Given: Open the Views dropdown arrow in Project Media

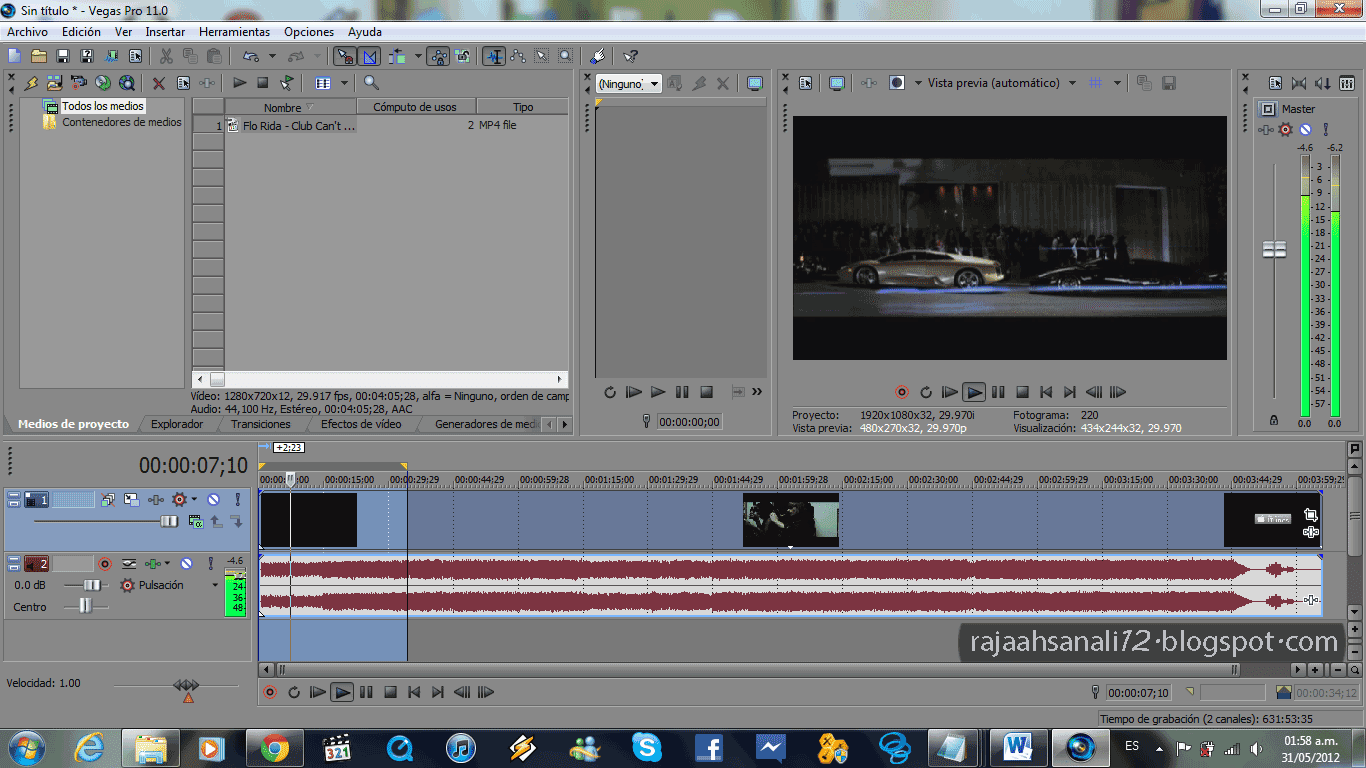Looking at the screenshot, I should click(344, 83).
